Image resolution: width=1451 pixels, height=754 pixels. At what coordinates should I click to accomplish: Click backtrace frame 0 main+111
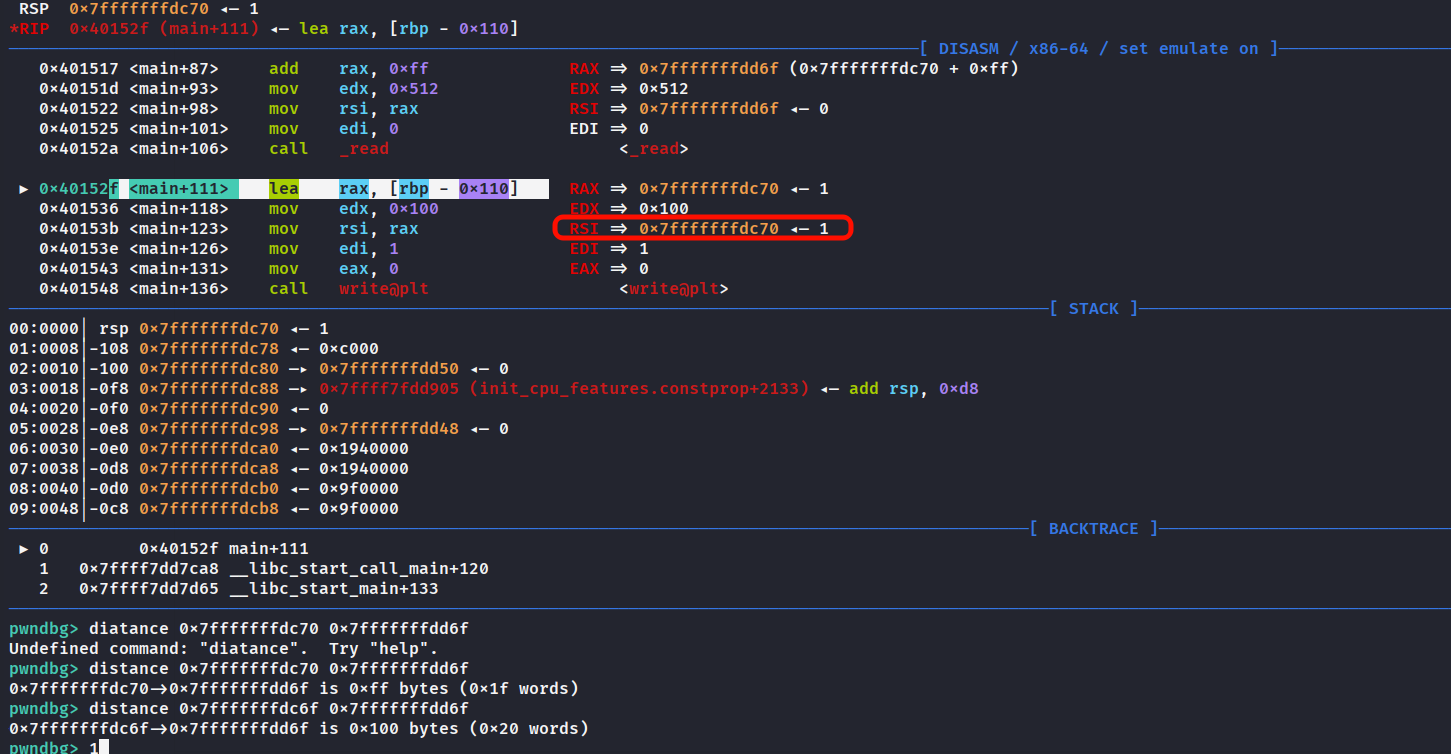[164, 548]
